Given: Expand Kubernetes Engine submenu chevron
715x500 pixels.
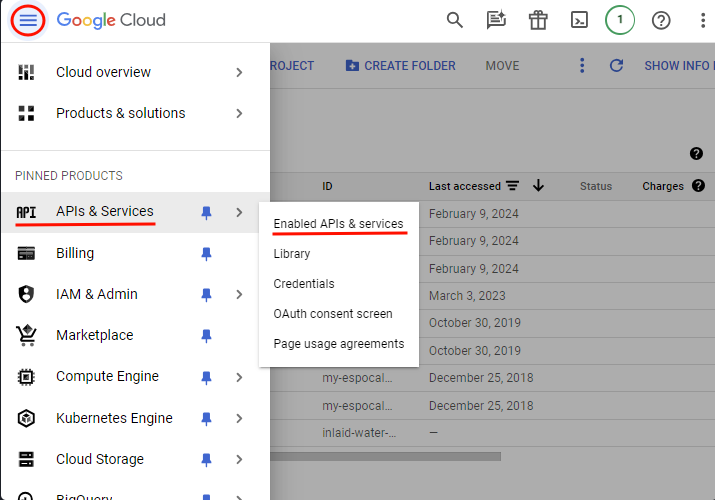Looking at the screenshot, I should pyautogui.click(x=239, y=418).
